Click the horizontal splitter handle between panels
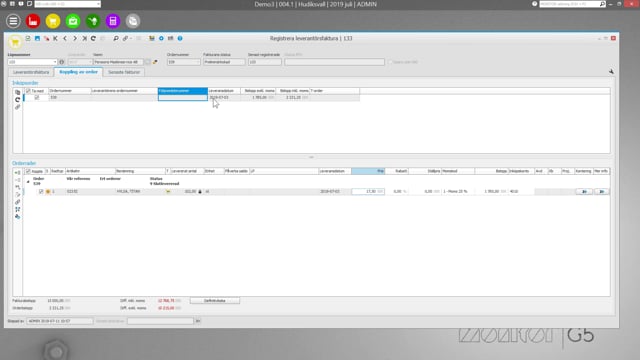Viewport: 640px width, 360px height. click(311, 157)
